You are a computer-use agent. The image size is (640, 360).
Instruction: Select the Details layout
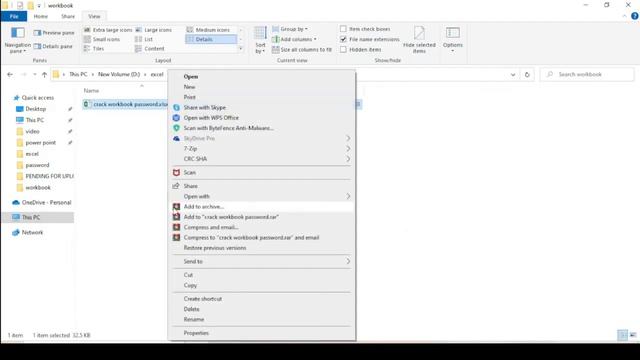pos(211,39)
